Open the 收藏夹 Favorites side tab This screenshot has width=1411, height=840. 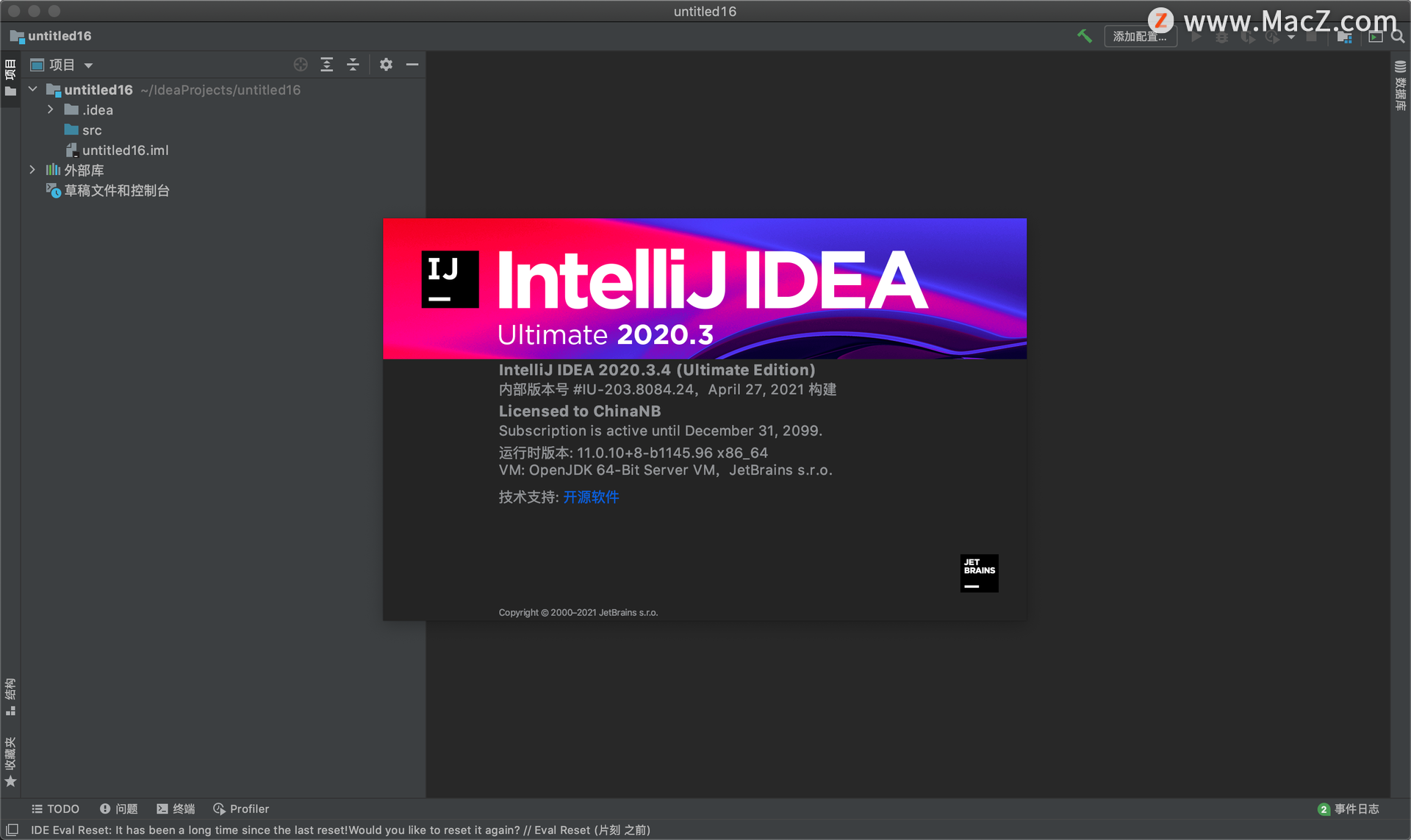10,761
